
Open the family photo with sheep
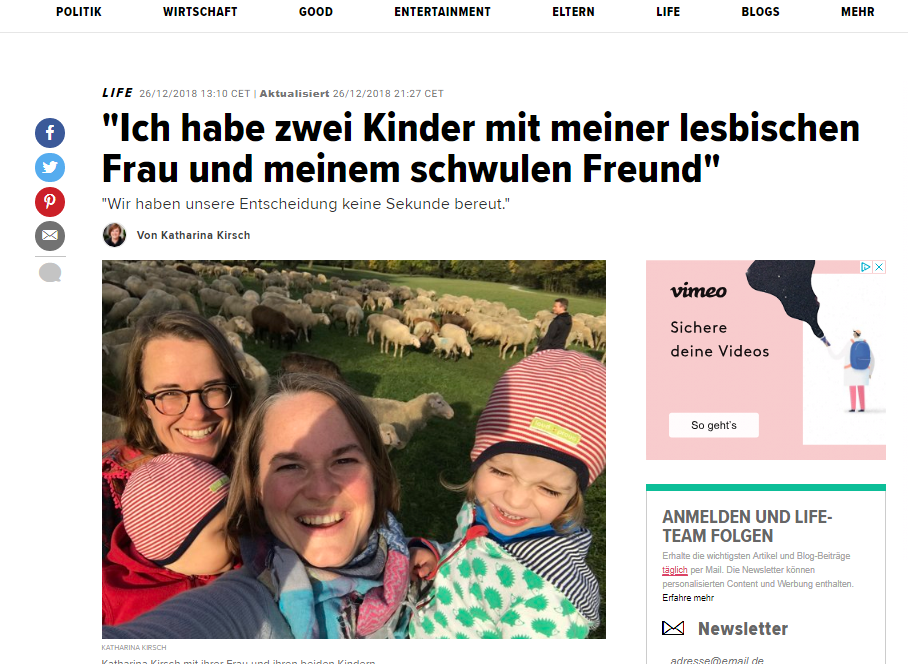[354, 449]
